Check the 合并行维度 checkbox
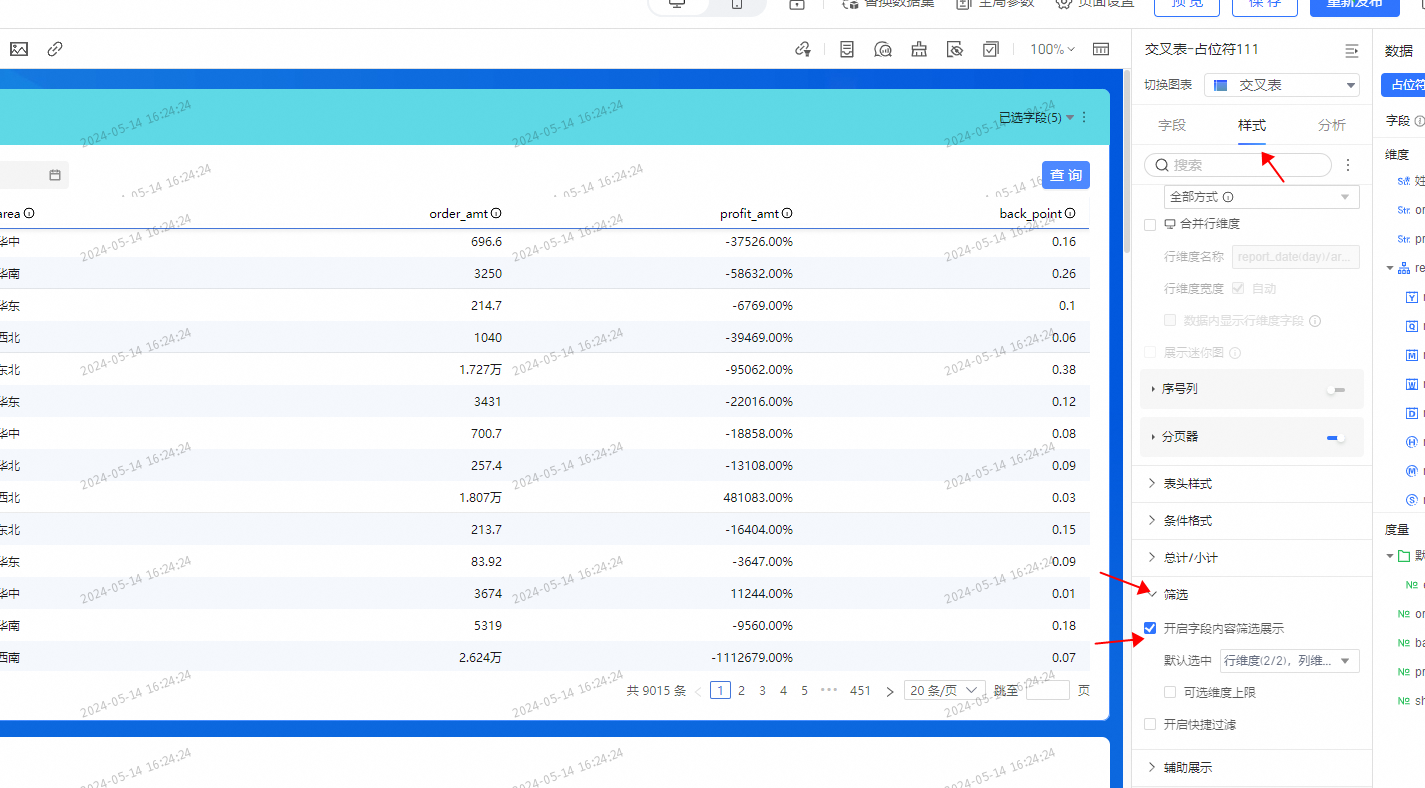 click(1150, 224)
